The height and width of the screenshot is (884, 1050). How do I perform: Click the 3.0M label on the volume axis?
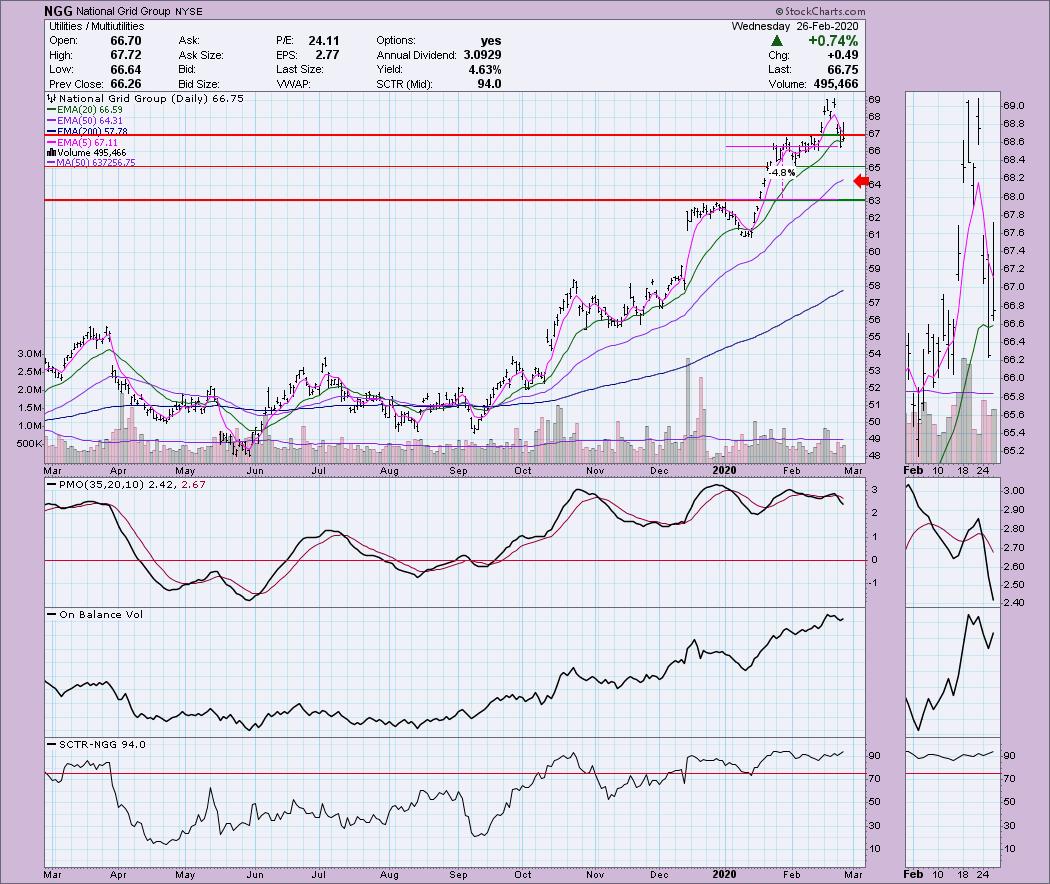[x=31, y=354]
